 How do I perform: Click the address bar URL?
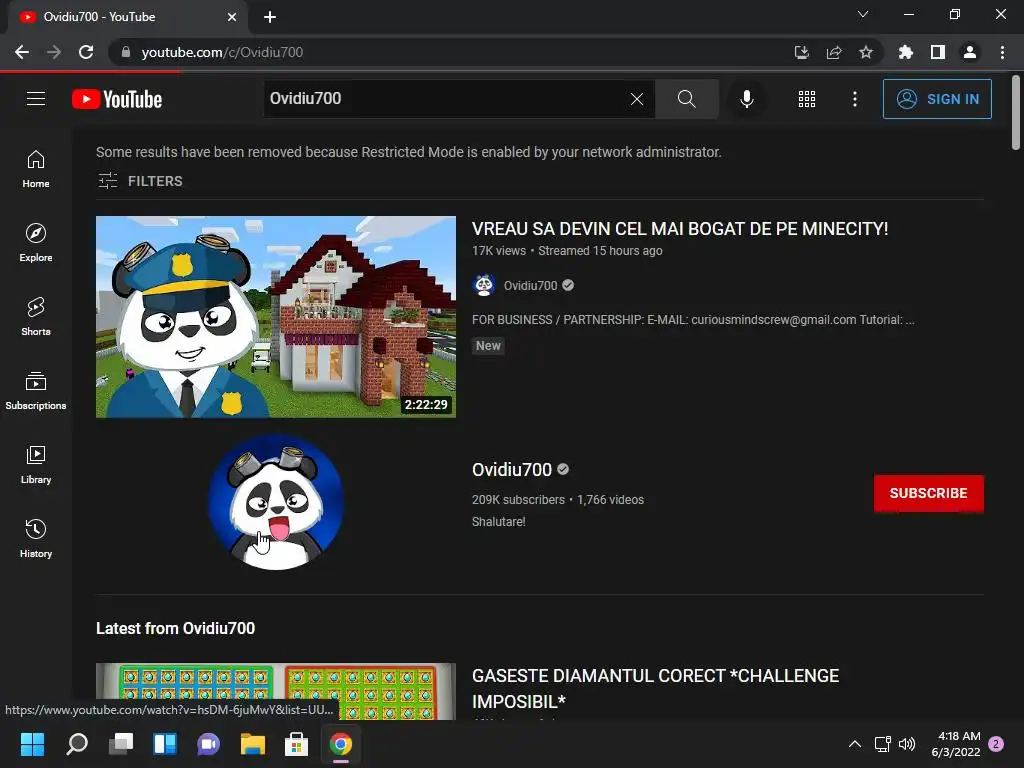click(222, 52)
